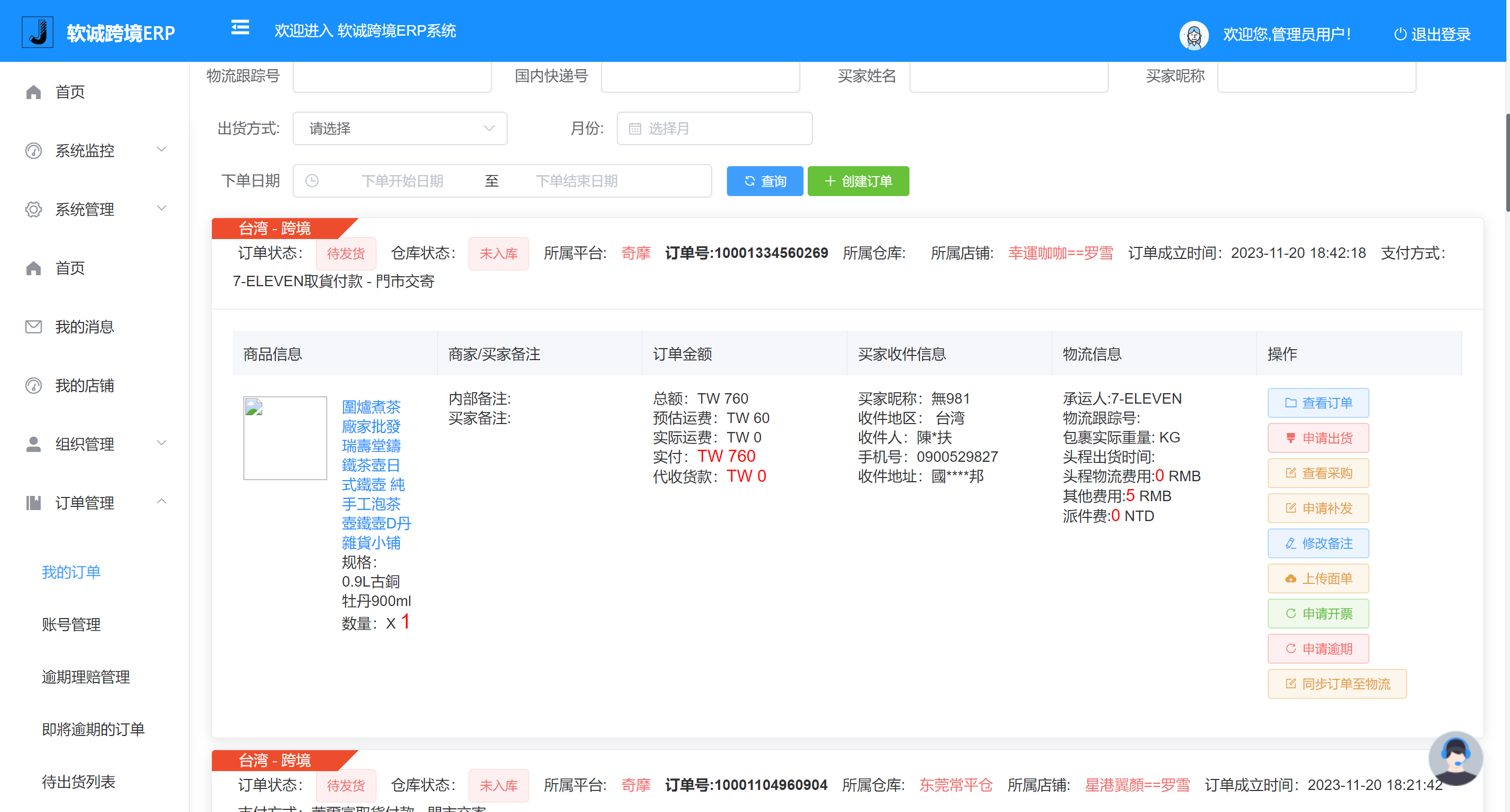Viewport: 1510px width, 812px height.
Task: Toggle the sidebar collapse hamburger icon
Action: tap(240, 28)
